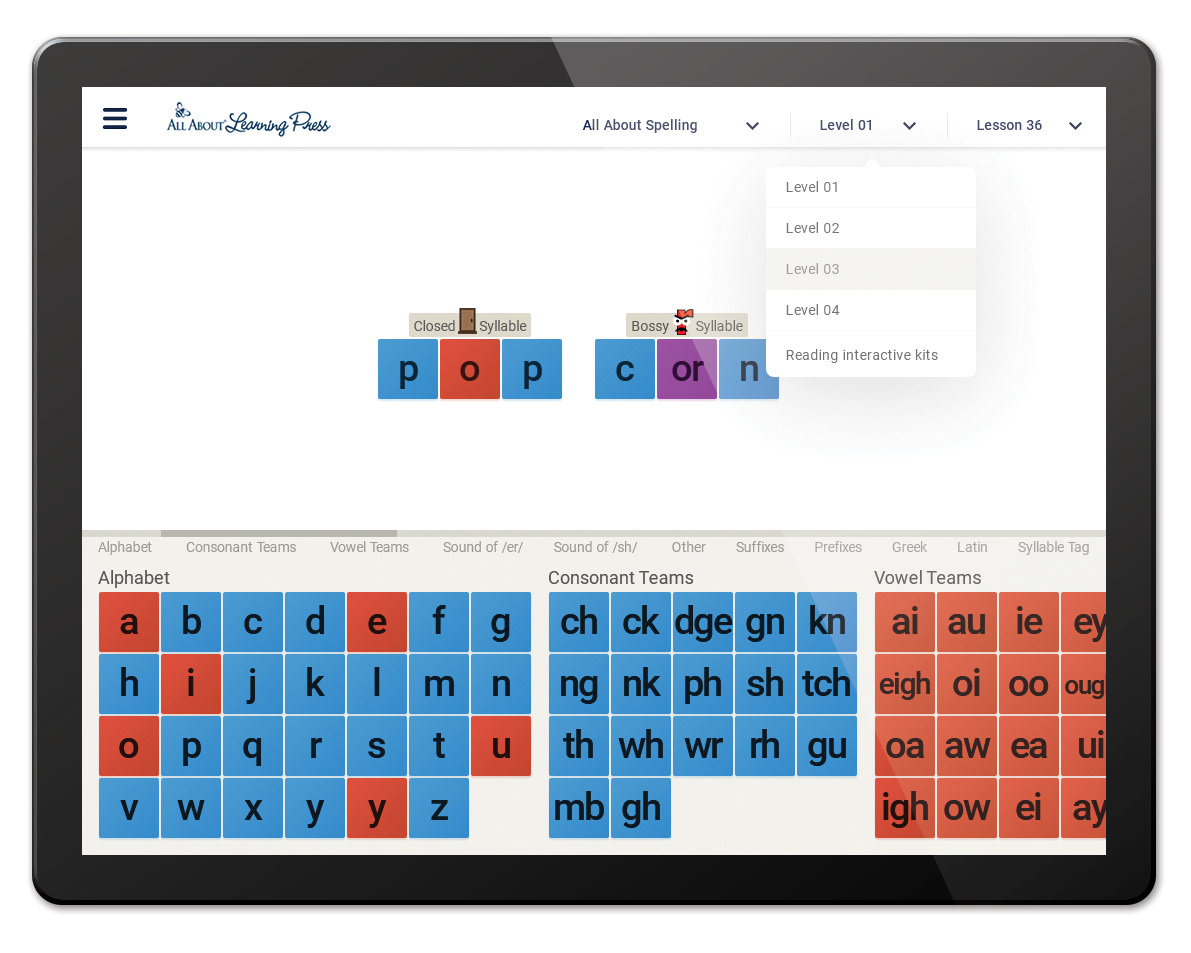Pick the red 'a' letter tile
Image resolution: width=1191 pixels, height=953 pixels.
click(x=129, y=622)
